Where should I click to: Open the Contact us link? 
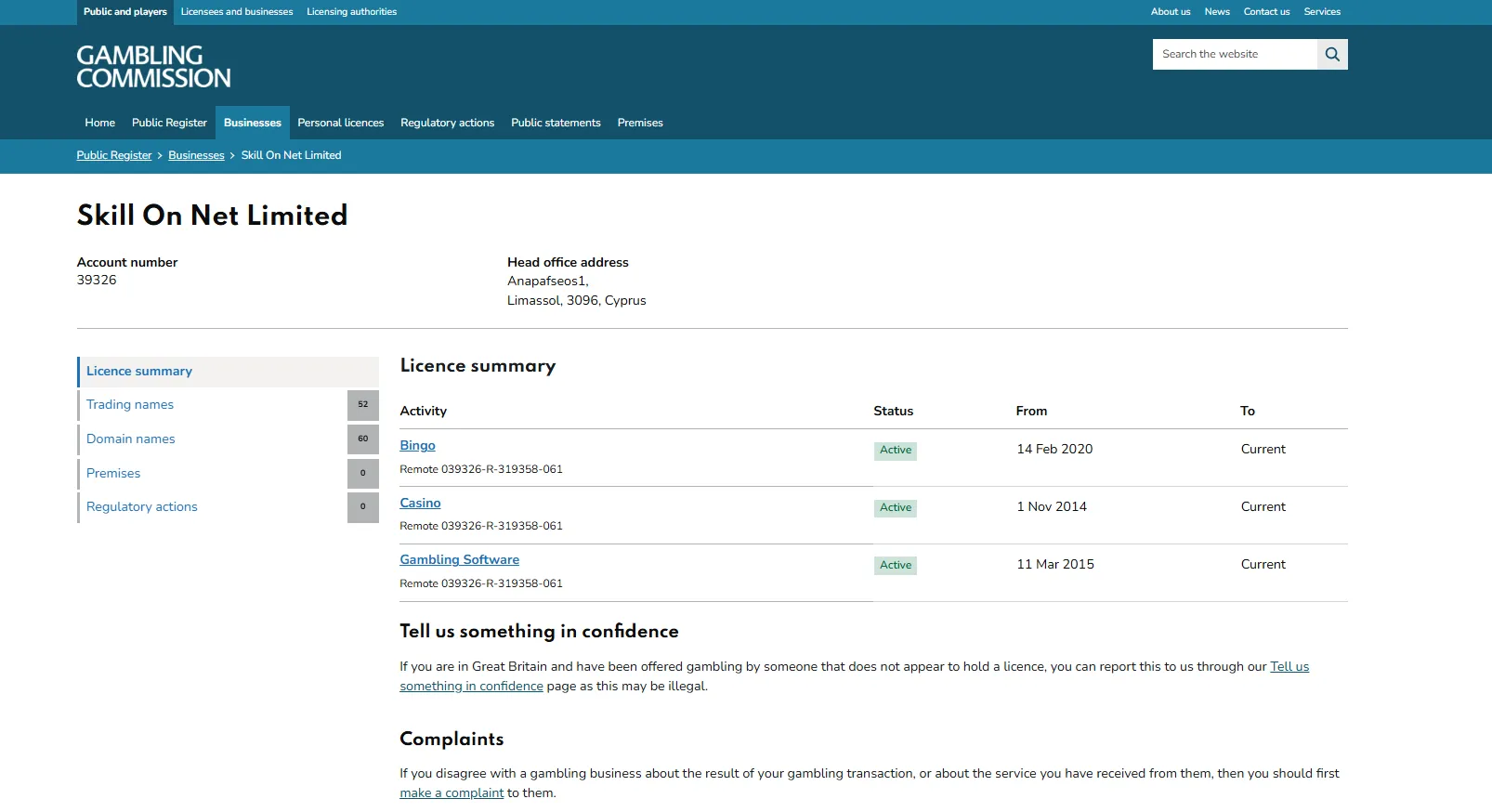click(x=1266, y=12)
